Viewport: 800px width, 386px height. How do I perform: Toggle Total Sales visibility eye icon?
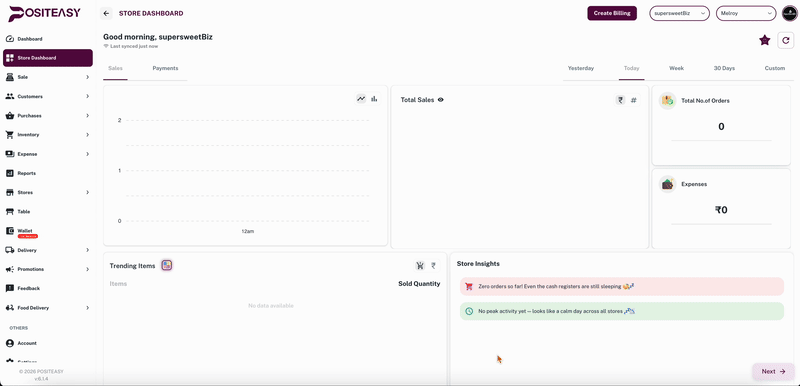441,100
